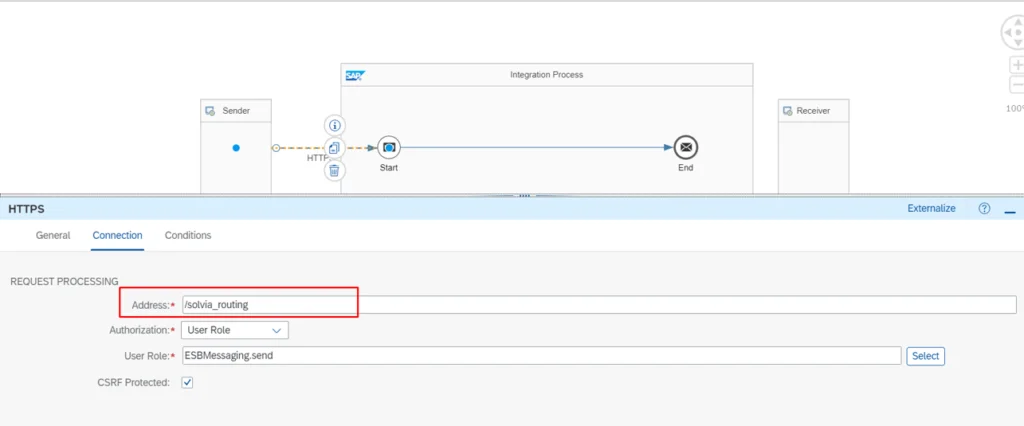
Task: Open help with the question mark icon
Action: point(984,209)
